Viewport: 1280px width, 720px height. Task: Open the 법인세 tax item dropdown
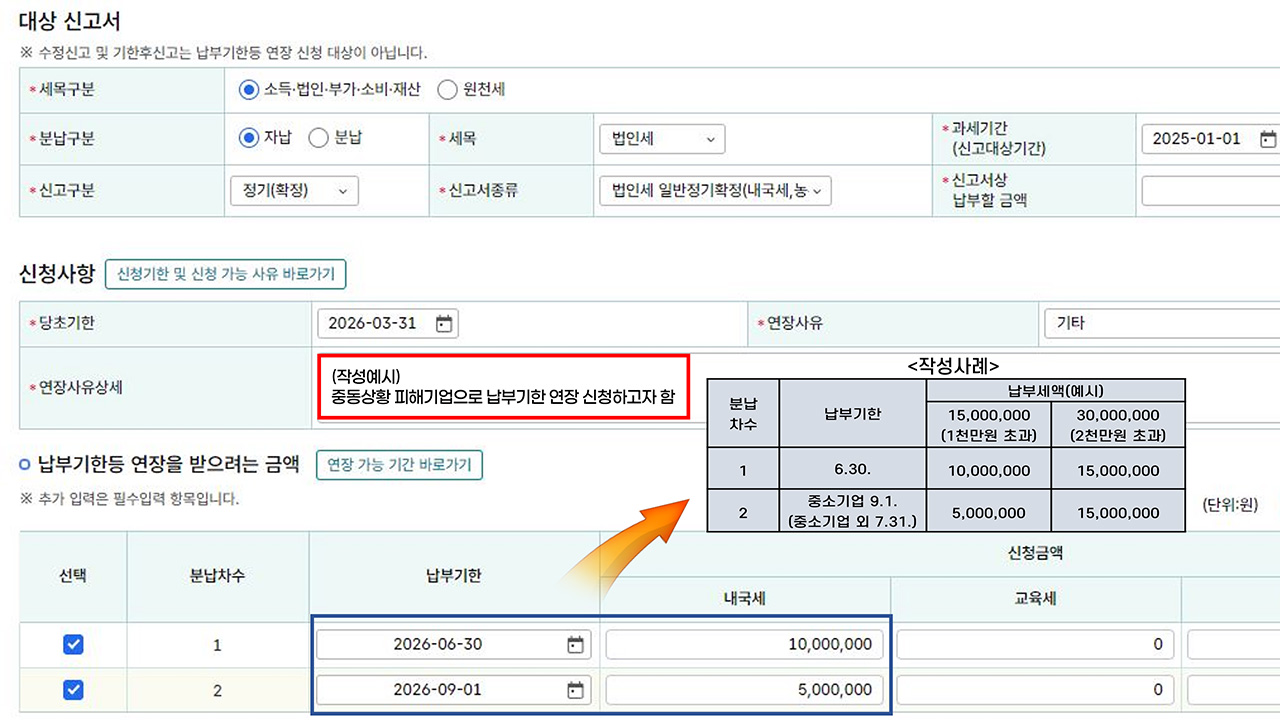(661, 139)
